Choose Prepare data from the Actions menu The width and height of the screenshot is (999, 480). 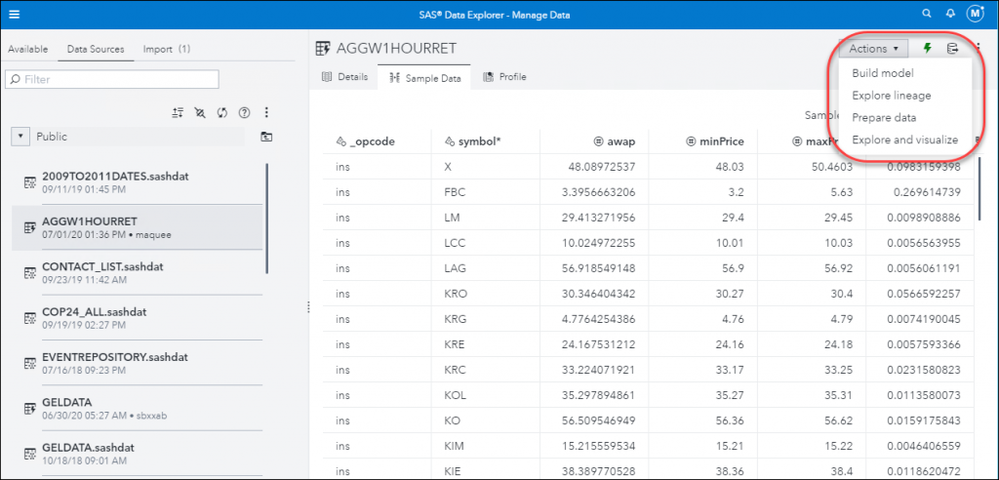pos(884,118)
